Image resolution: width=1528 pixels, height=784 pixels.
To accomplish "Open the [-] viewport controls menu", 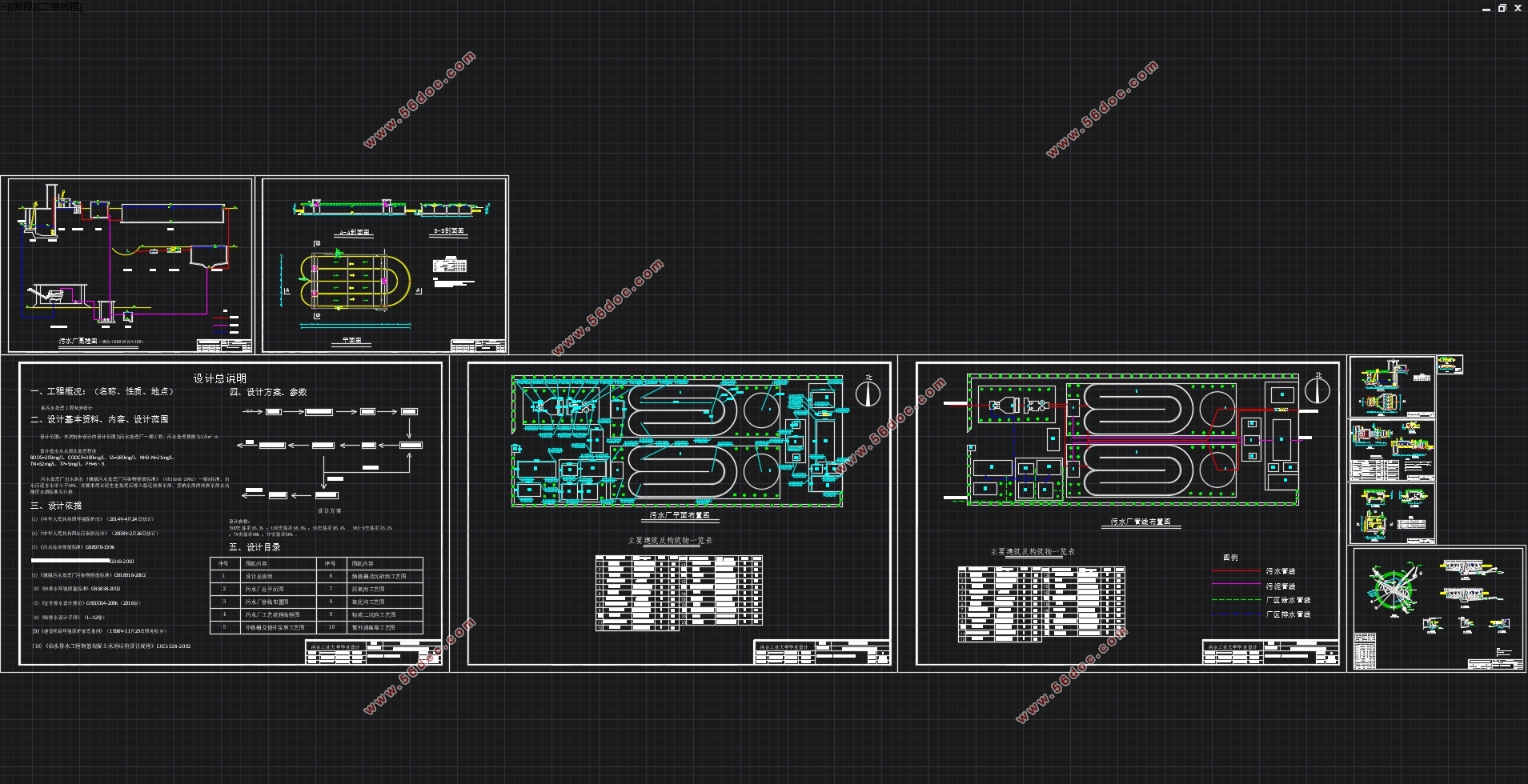I will [x=5, y=6].
